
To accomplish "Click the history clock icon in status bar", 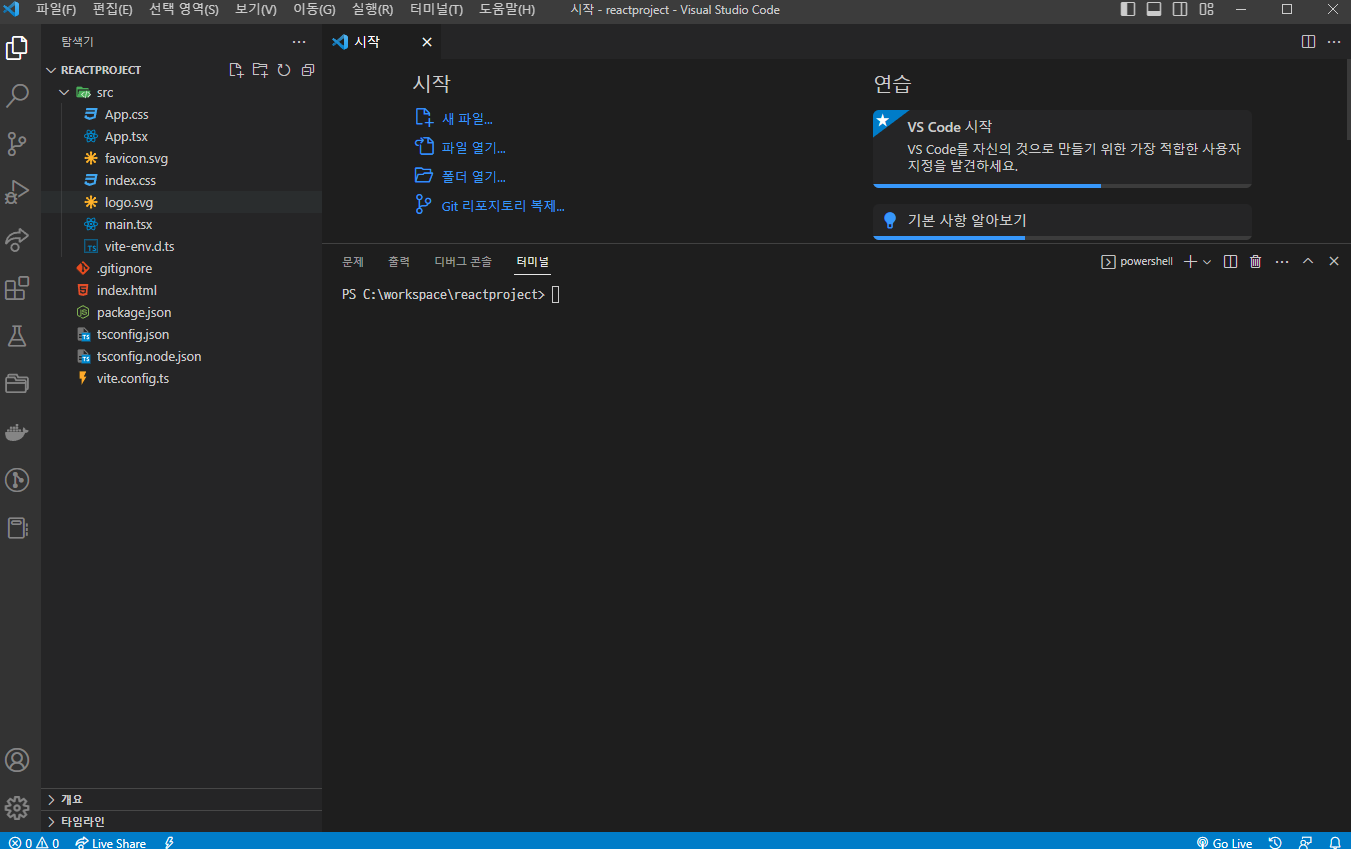I will [1276, 843].
